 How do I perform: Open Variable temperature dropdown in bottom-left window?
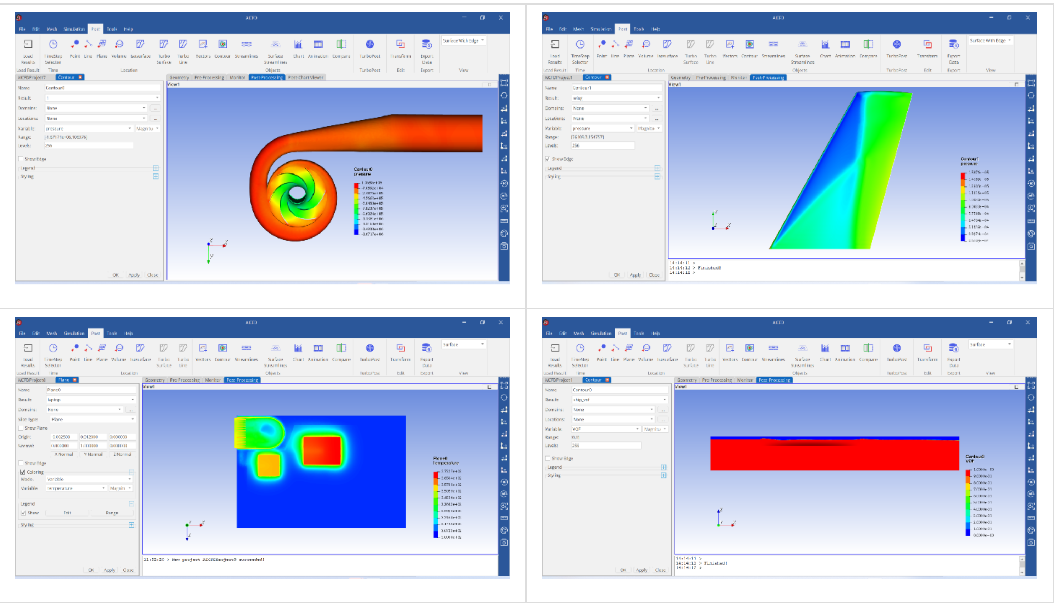click(76, 488)
